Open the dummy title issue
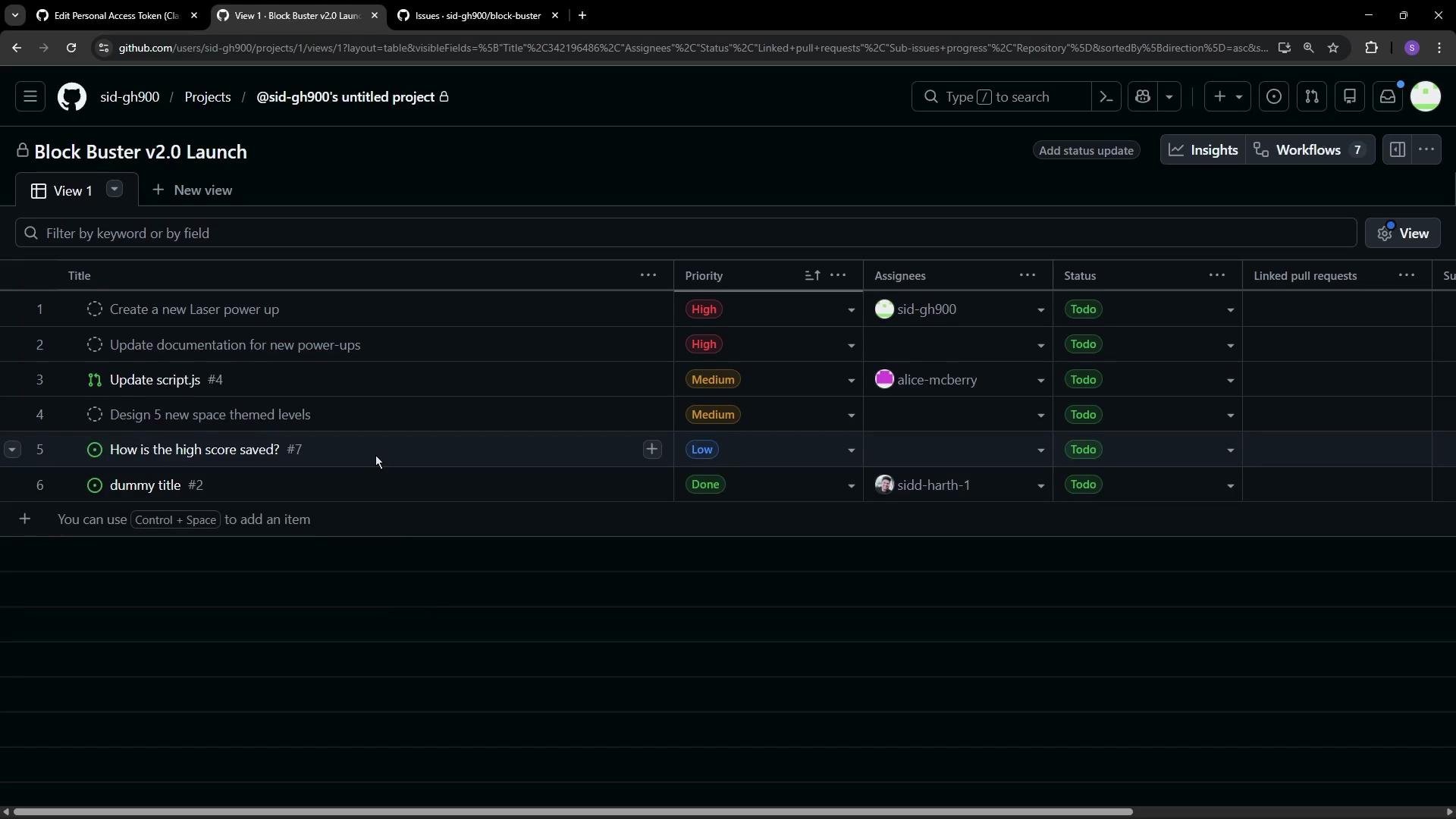Image resolution: width=1456 pixels, height=819 pixels. (145, 485)
